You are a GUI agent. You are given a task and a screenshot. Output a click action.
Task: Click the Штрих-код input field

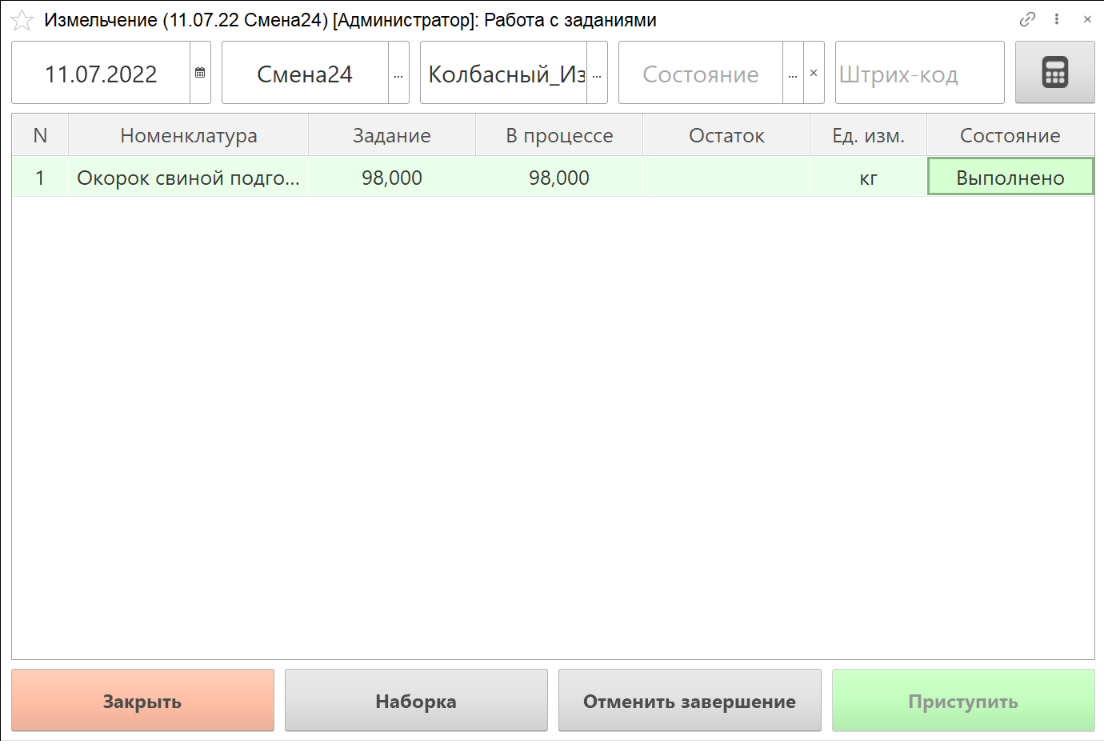[919, 73]
